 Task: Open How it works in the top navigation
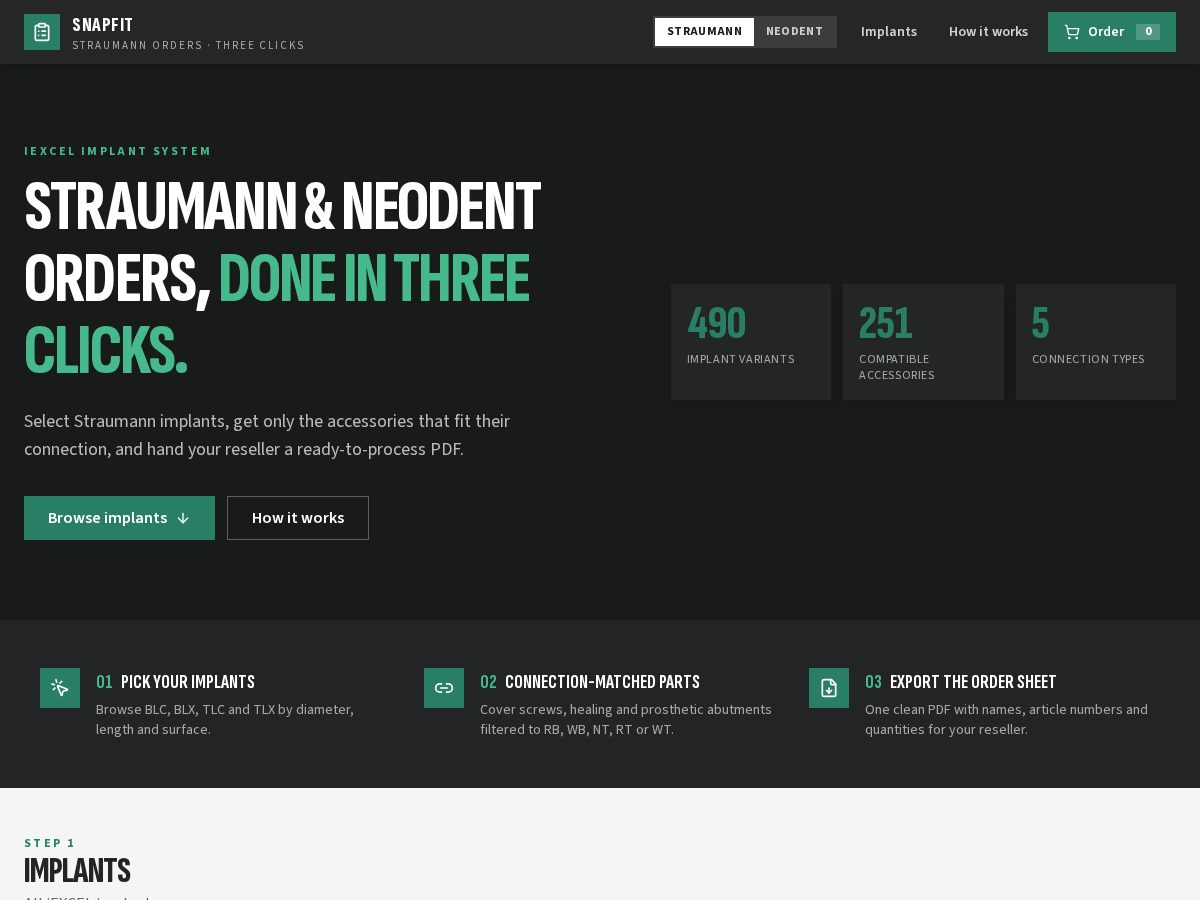point(988,32)
